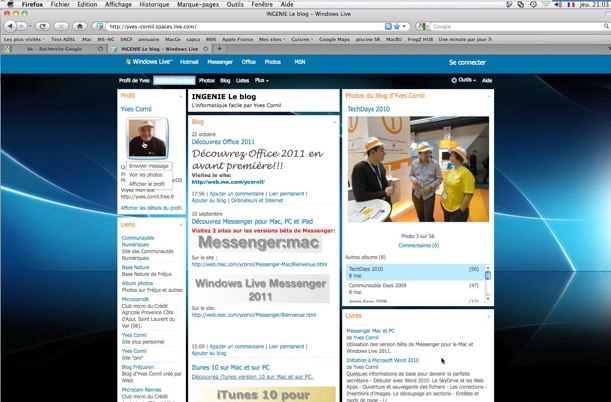Click album list scrollbar down arrow

487,299
